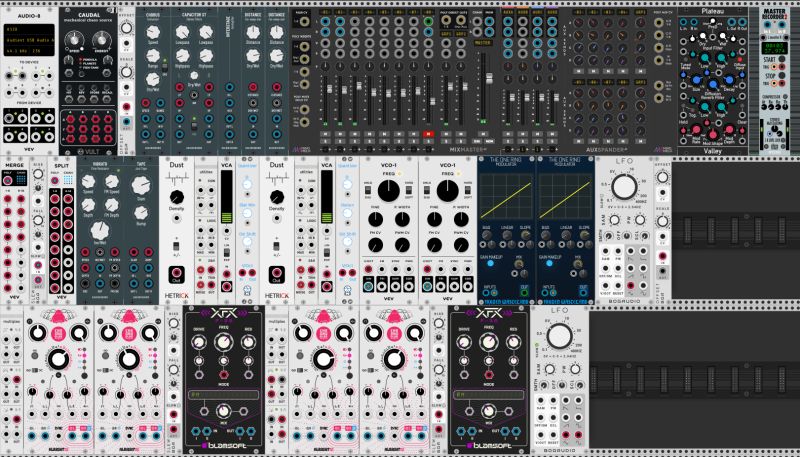Viewport: 800px width, 457px height.
Task: Click the left XFX module FREQ knob
Action: click(223, 342)
